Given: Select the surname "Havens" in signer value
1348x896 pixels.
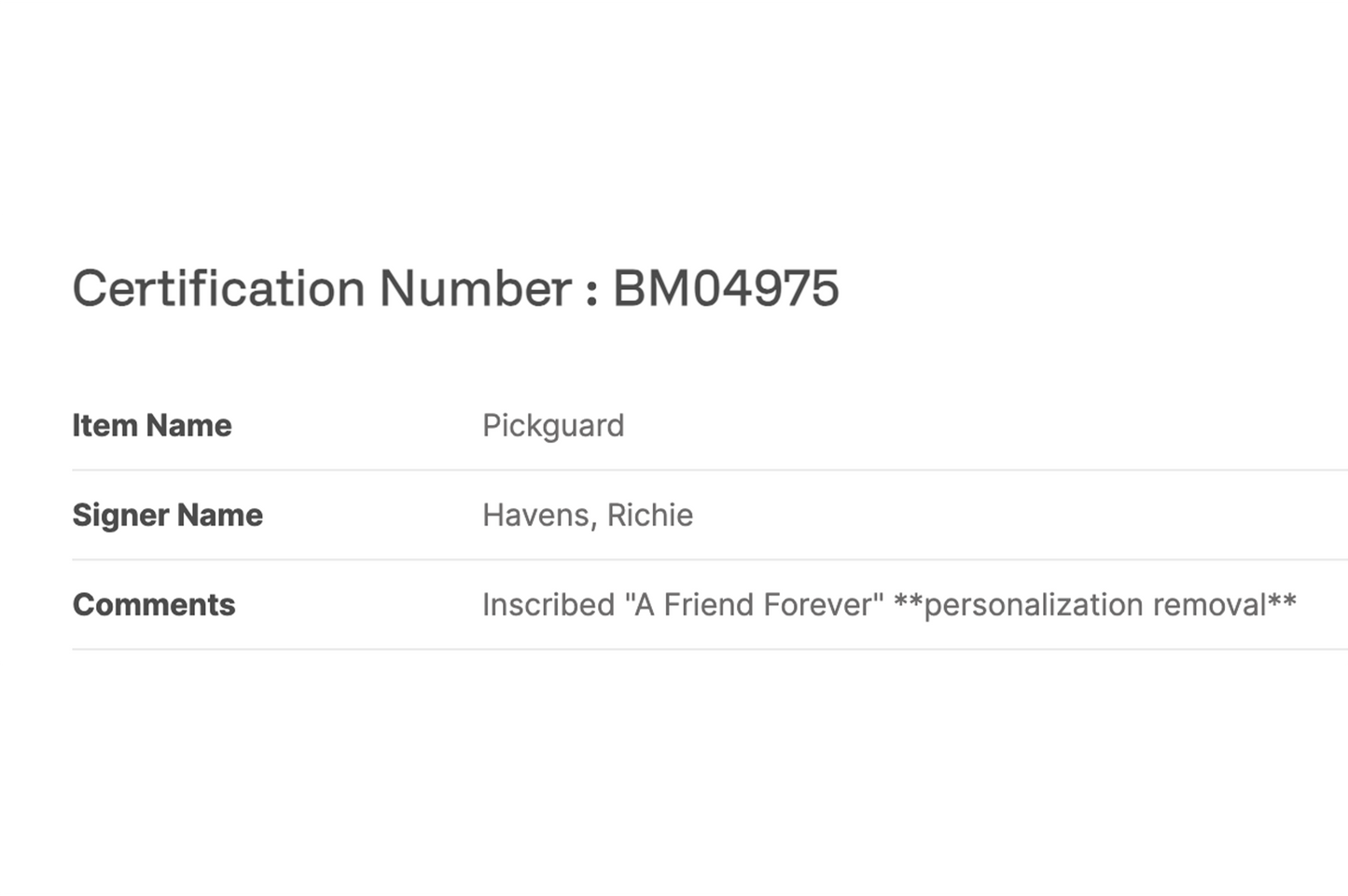Looking at the screenshot, I should point(535,515).
